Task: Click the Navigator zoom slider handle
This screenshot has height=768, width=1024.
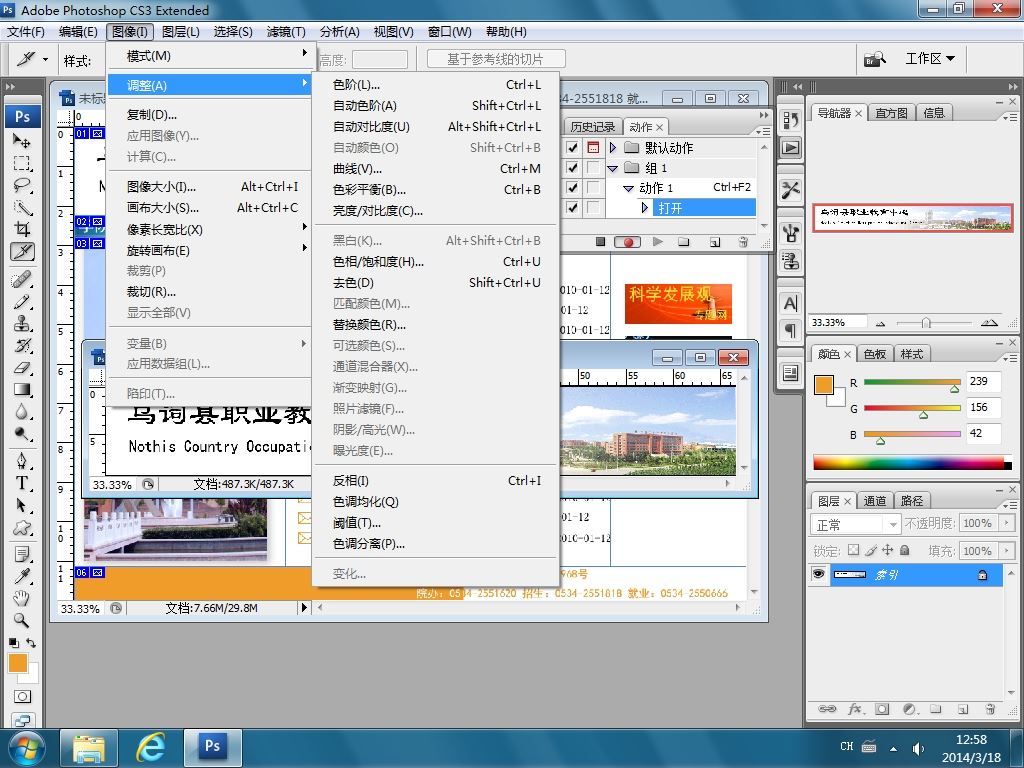Action: 925,323
